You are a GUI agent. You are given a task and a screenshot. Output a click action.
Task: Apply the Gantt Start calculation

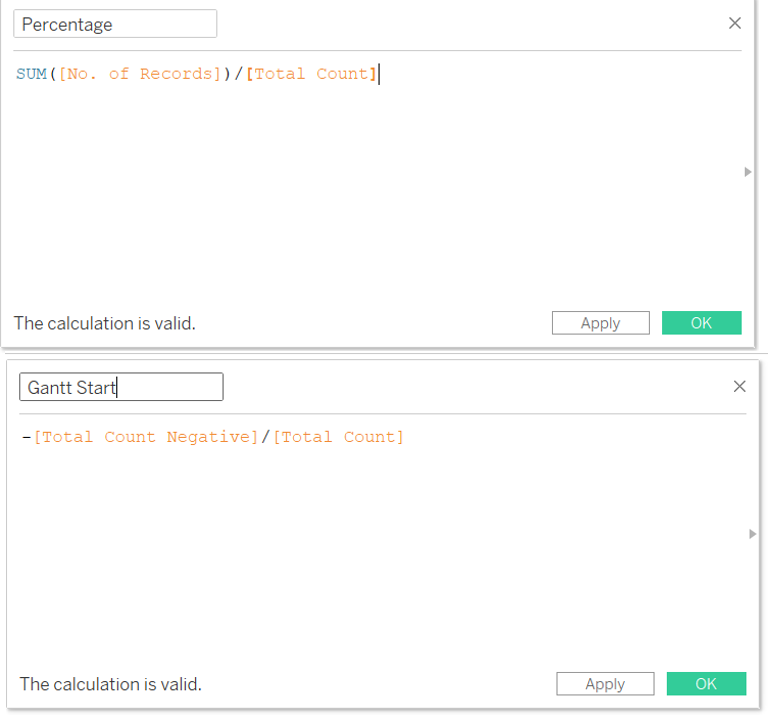(605, 684)
